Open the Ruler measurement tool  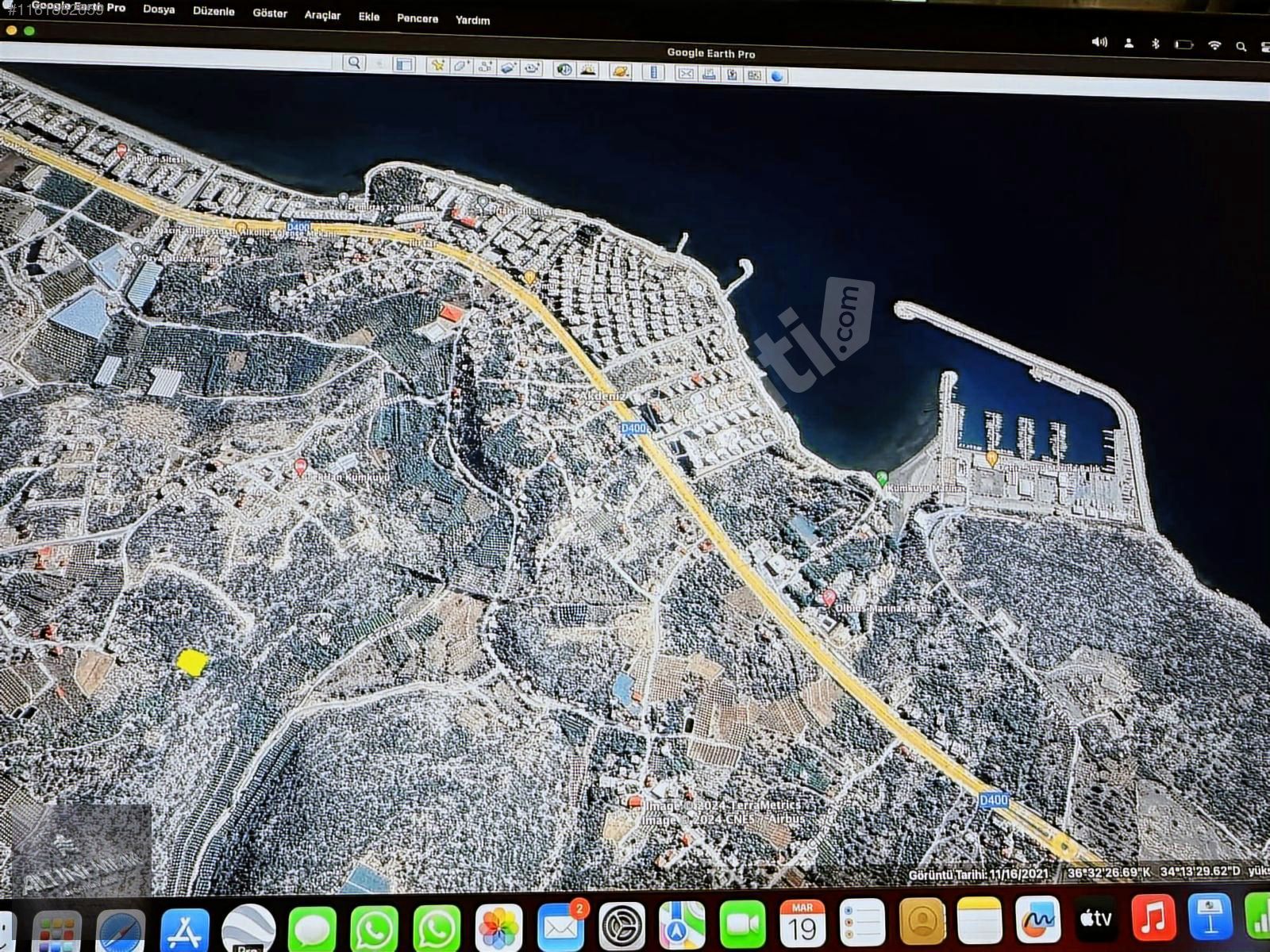pos(653,72)
